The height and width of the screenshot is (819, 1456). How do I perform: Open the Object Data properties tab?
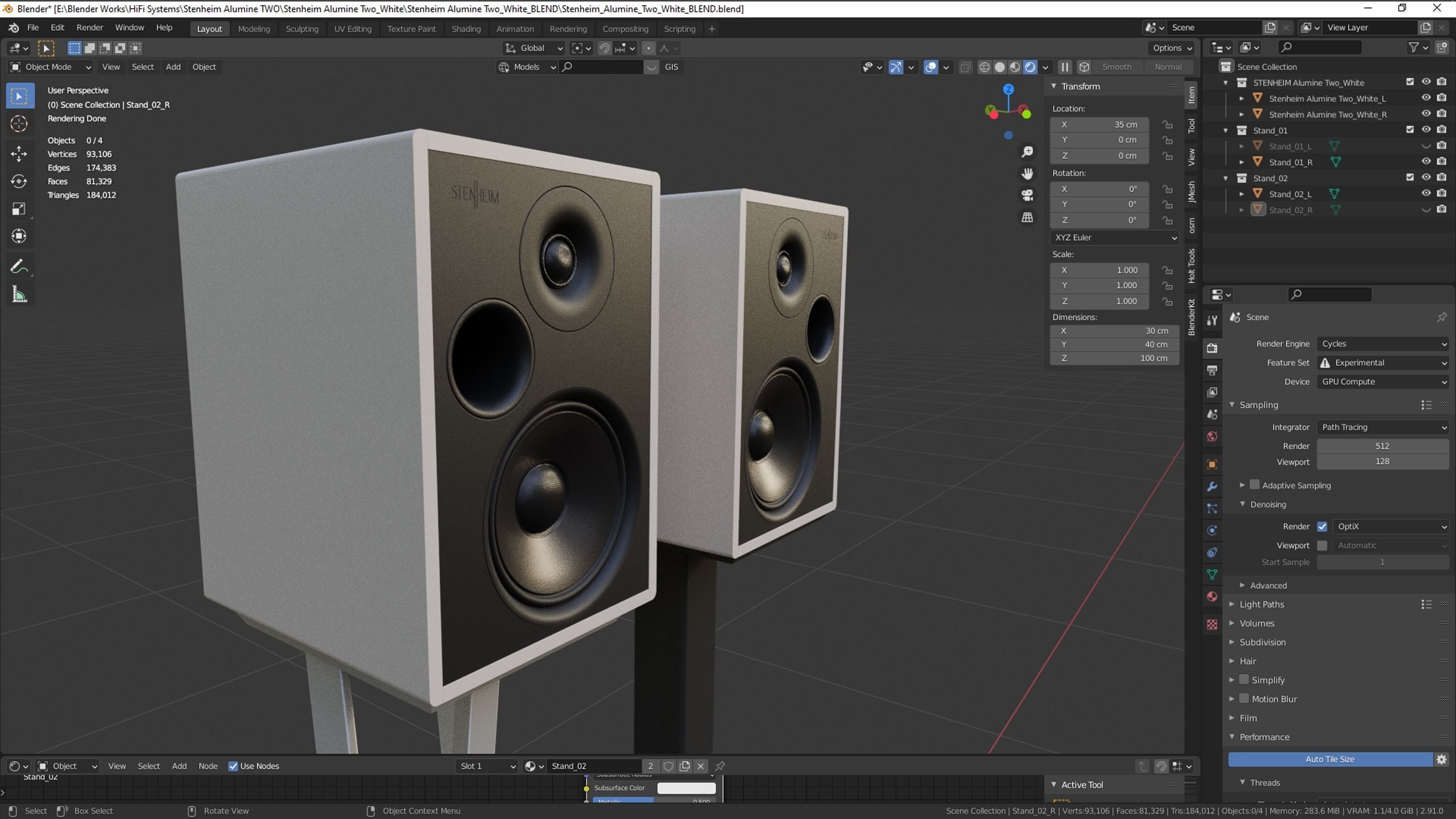(x=1212, y=574)
